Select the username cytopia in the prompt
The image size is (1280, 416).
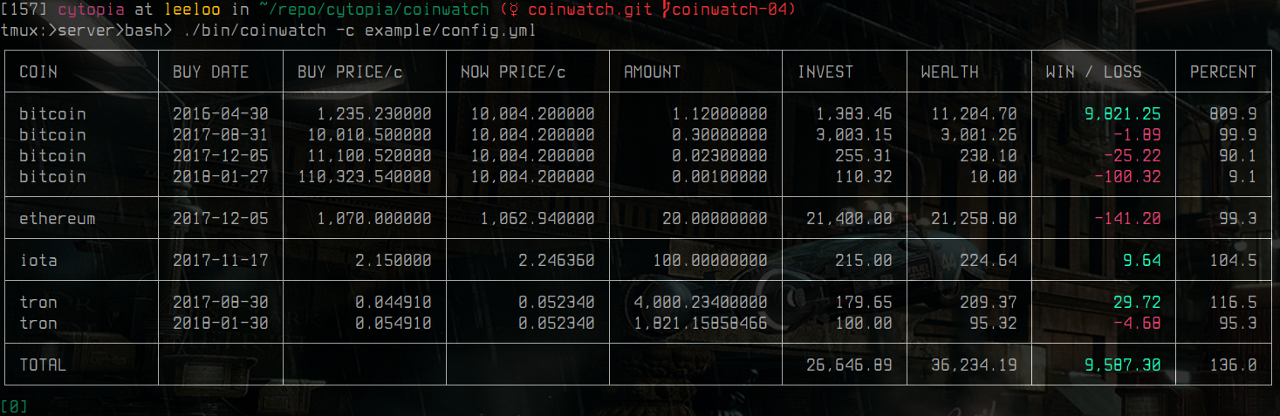click(x=91, y=10)
